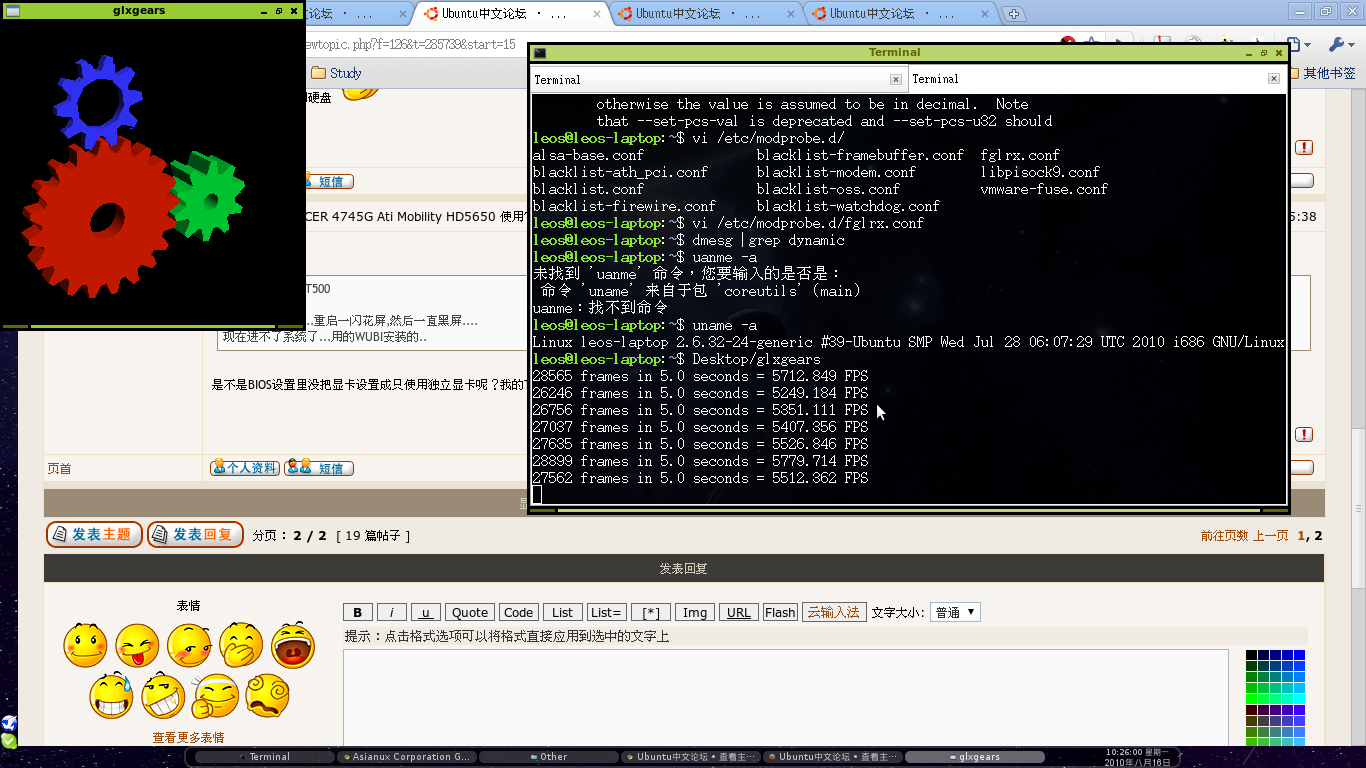The height and width of the screenshot is (768, 1366).
Task: Insert the sweating grin emoticon
Action: pos(111,696)
